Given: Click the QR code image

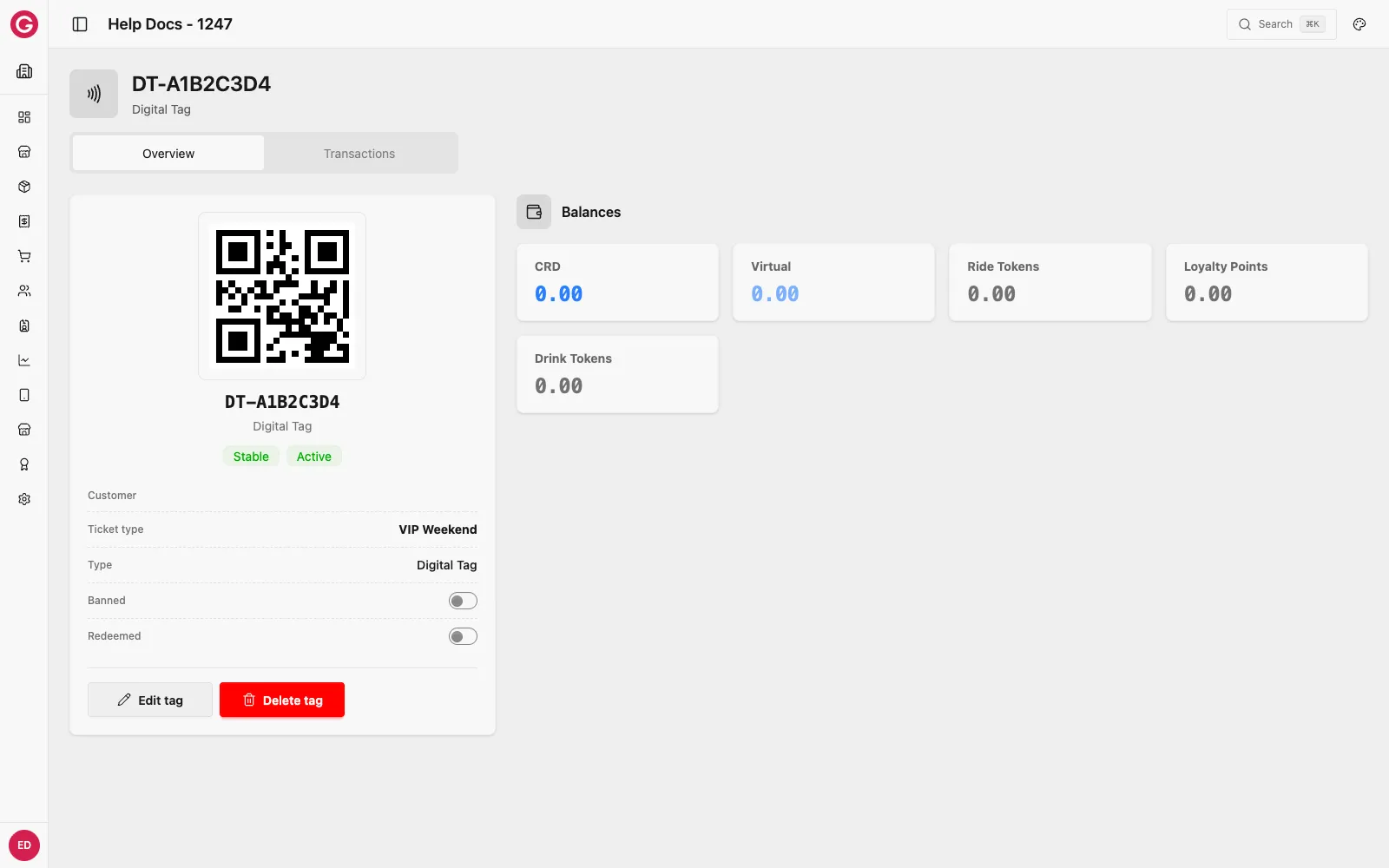Looking at the screenshot, I should coord(282,296).
